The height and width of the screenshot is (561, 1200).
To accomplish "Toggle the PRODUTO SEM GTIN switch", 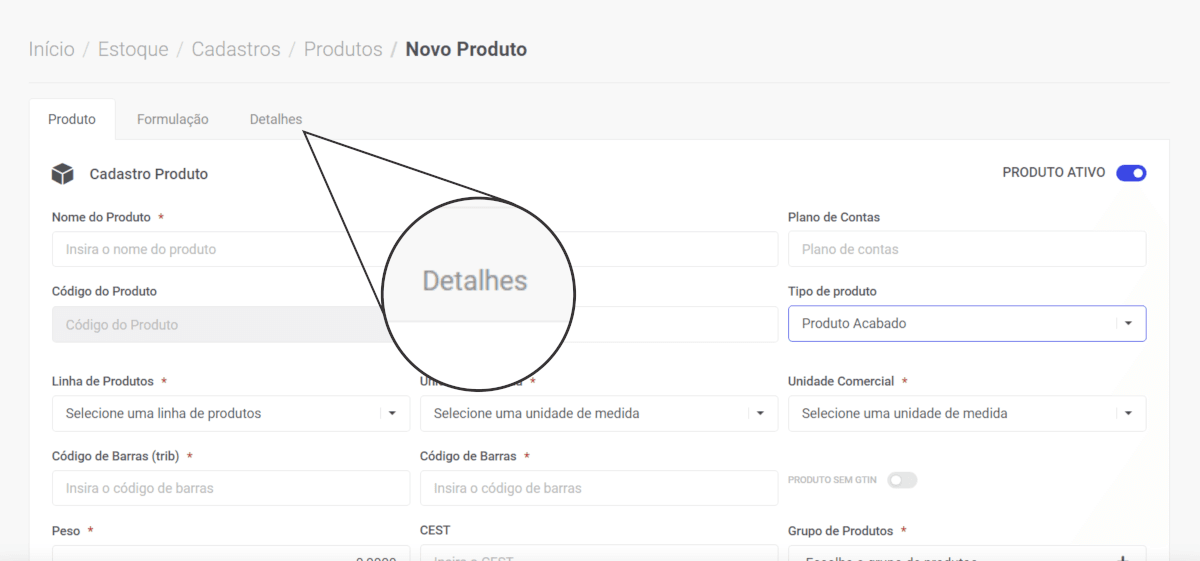I will click(x=902, y=480).
